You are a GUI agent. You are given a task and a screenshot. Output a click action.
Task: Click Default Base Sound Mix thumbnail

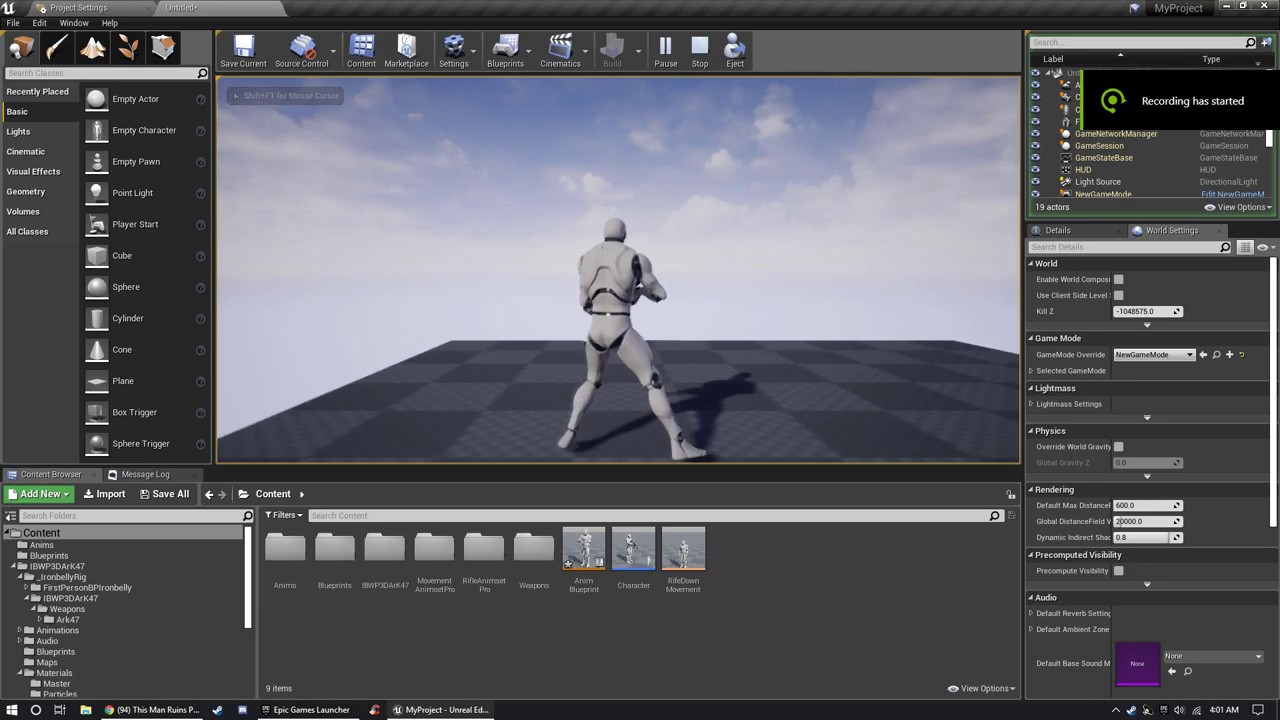[x=1137, y=664]
